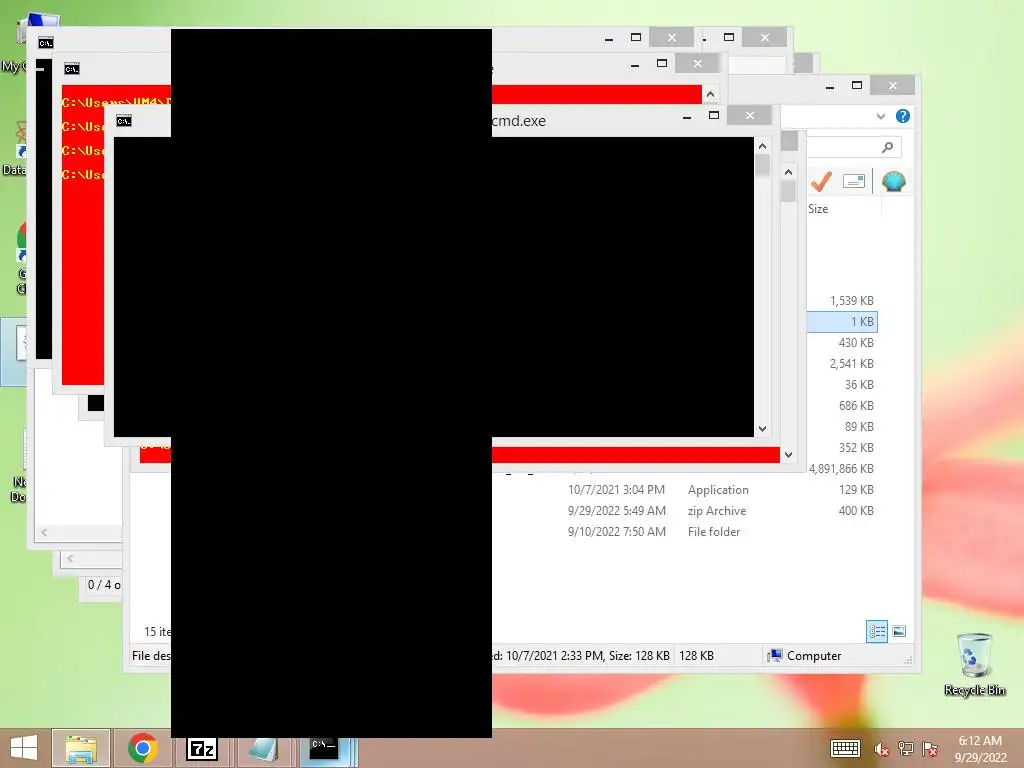1024x768 pixels.
Task: Click the scroll down arrow in cmd.exe window
Action: (762, 429)
